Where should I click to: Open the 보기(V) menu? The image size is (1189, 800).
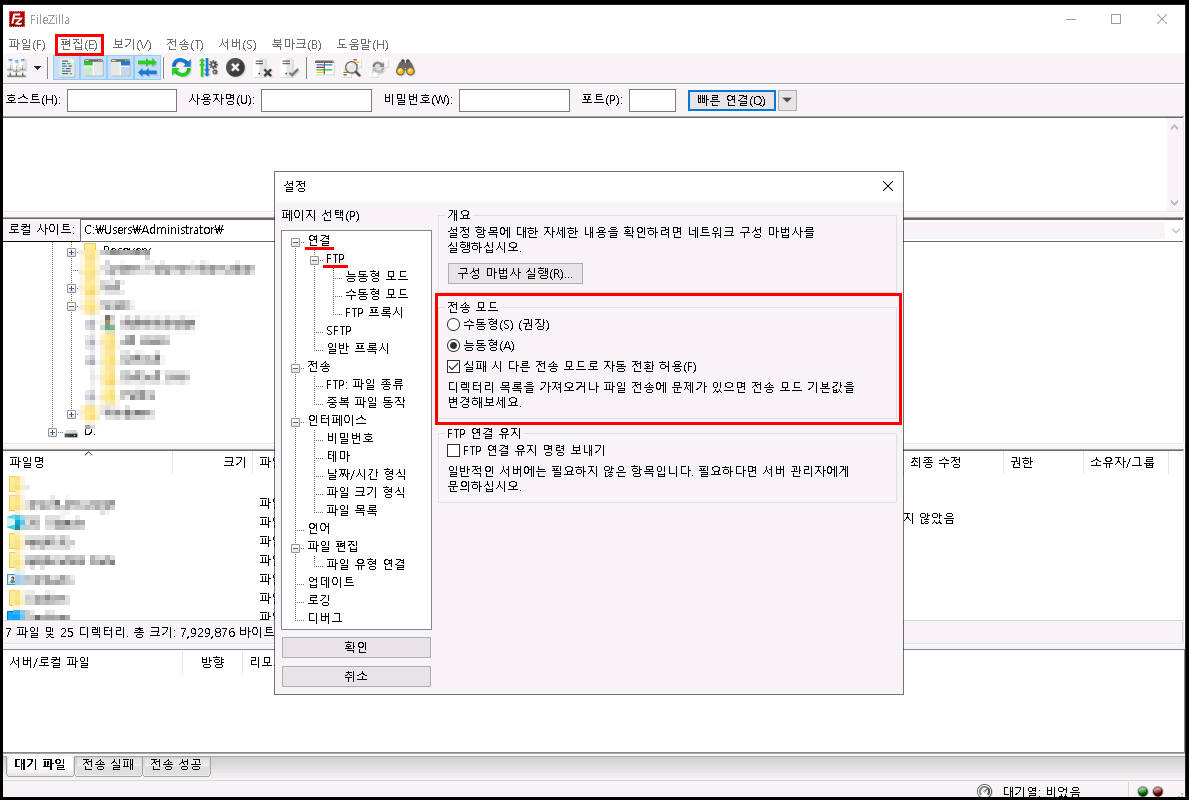click(132, 45)
